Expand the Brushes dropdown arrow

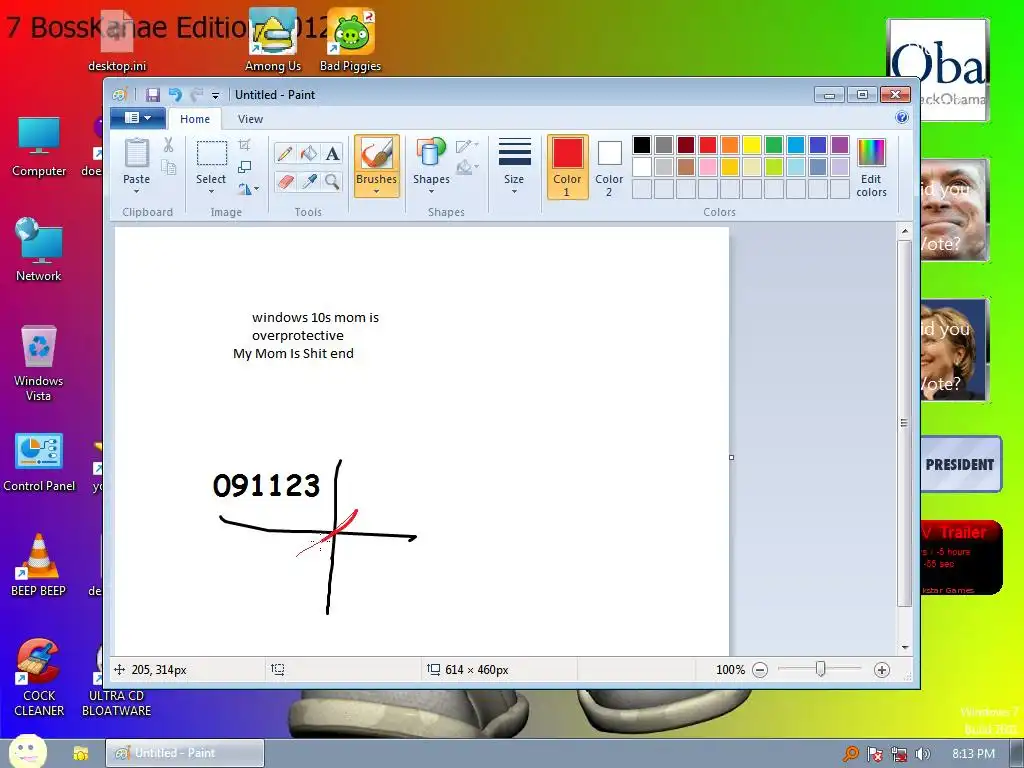coord(377,191)
